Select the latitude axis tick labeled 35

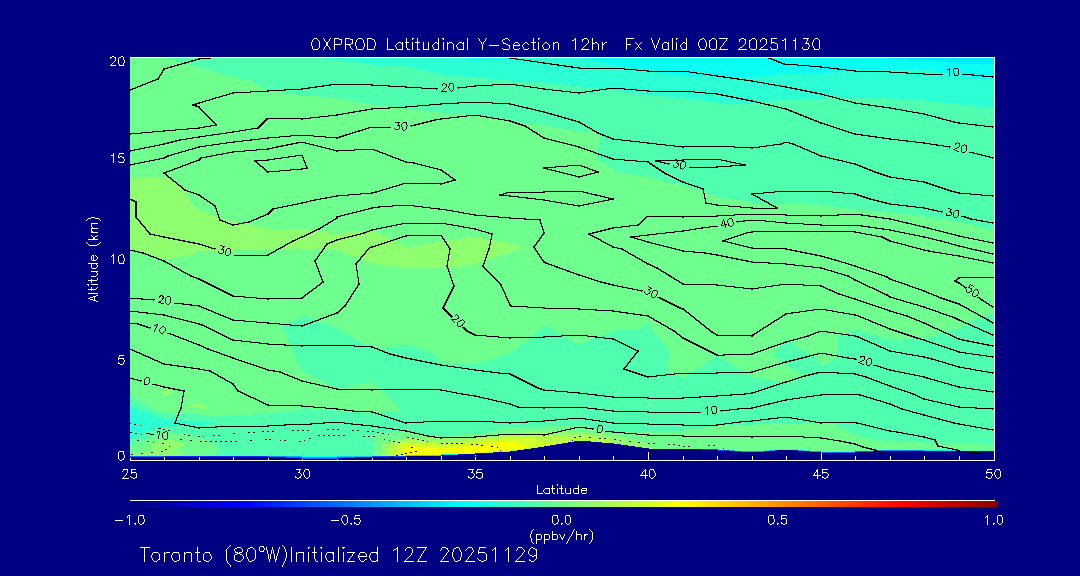point(476,472)
